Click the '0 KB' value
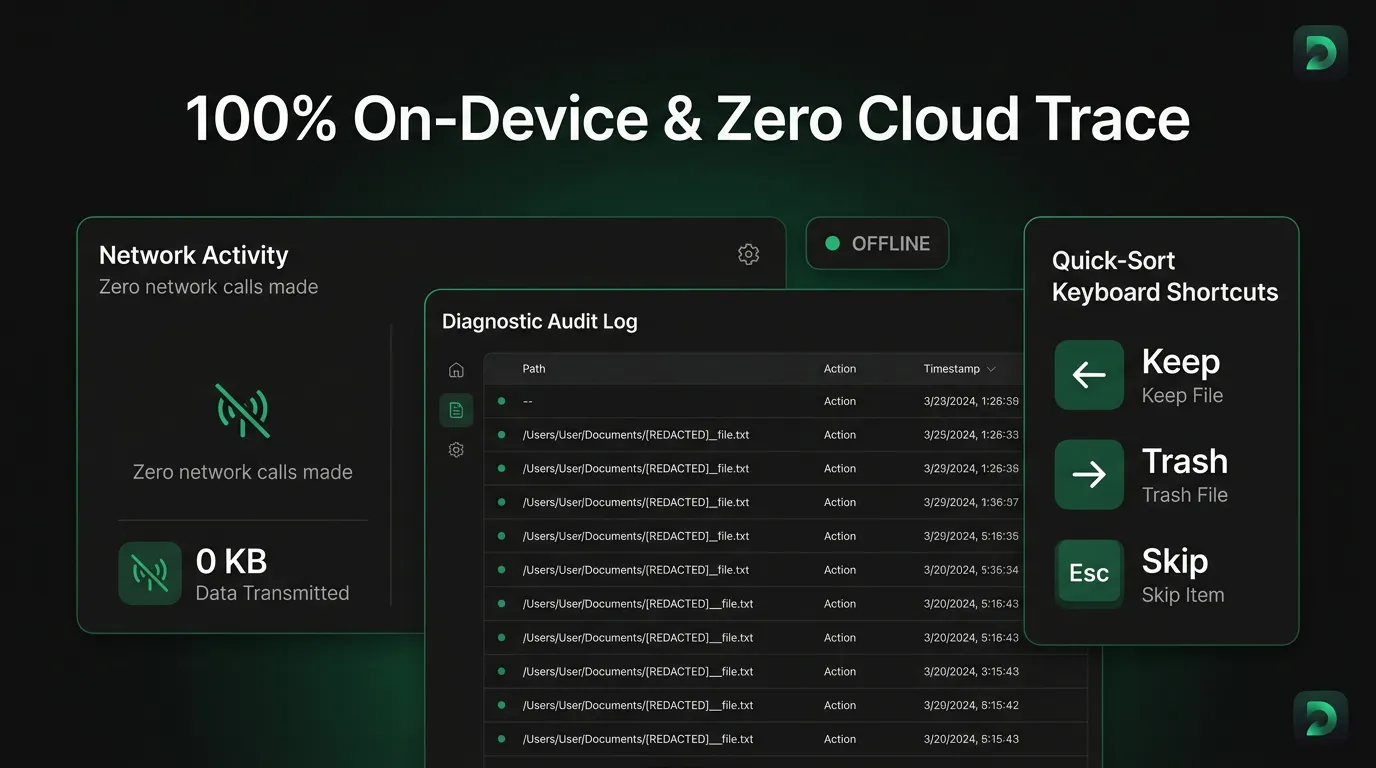This screenshot has width=1376, height=768. 231,562
